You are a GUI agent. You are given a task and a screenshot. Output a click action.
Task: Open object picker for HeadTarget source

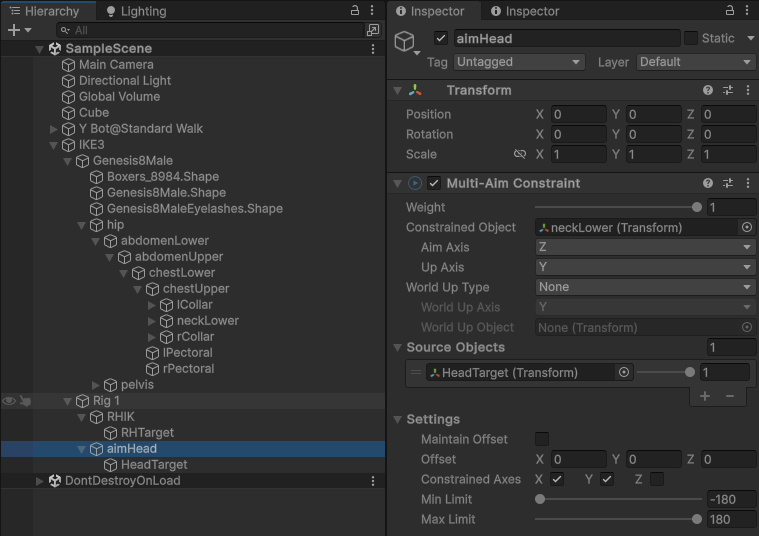point(624,372)
